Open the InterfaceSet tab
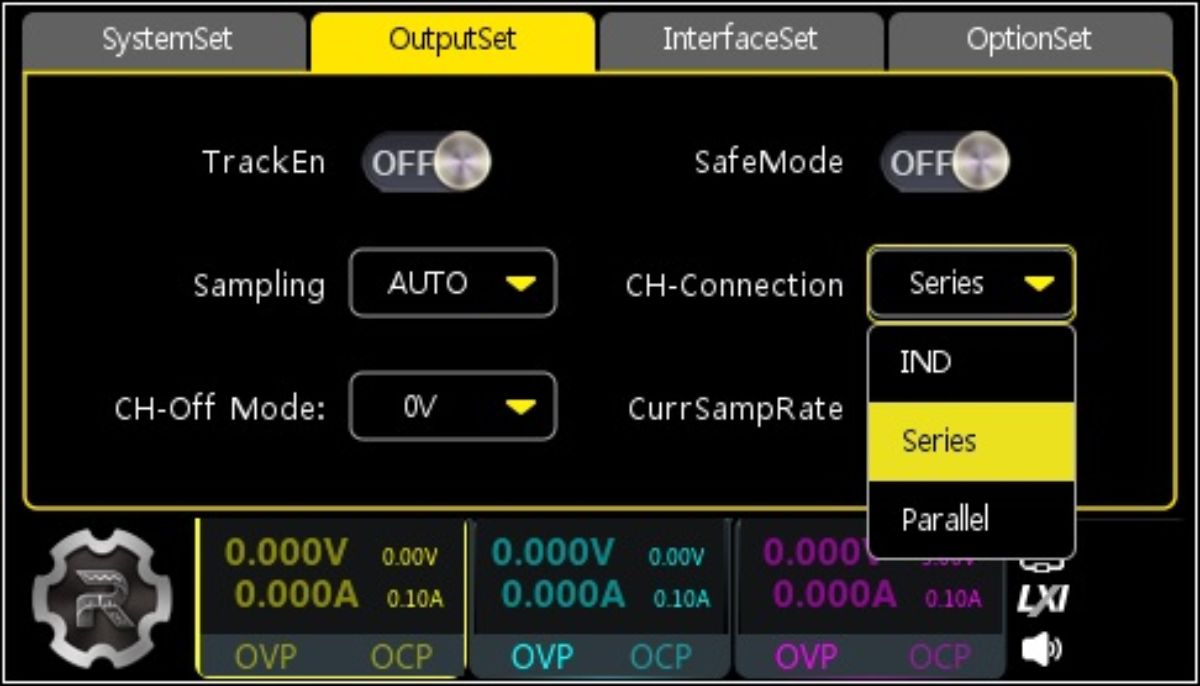Viewport: 1200px width, 686px height. 740,40
